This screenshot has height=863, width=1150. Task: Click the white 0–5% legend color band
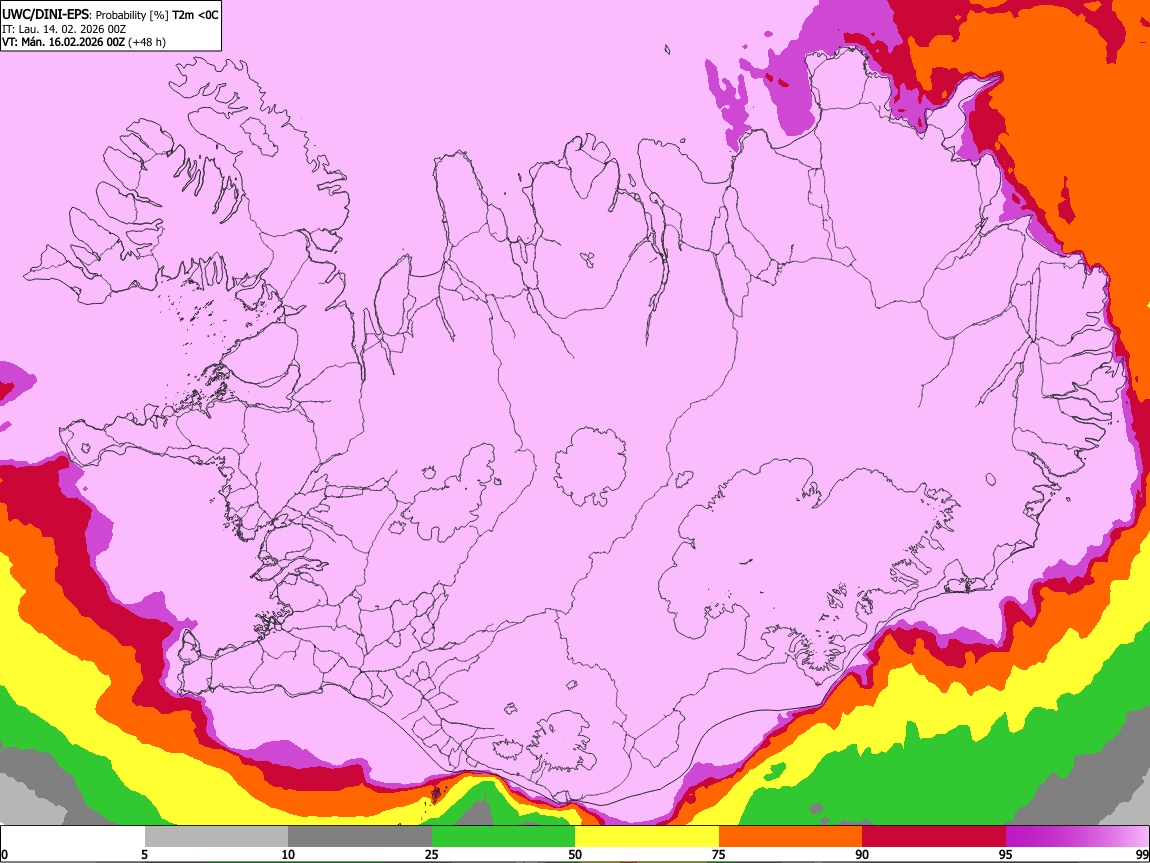click(73, 836)
